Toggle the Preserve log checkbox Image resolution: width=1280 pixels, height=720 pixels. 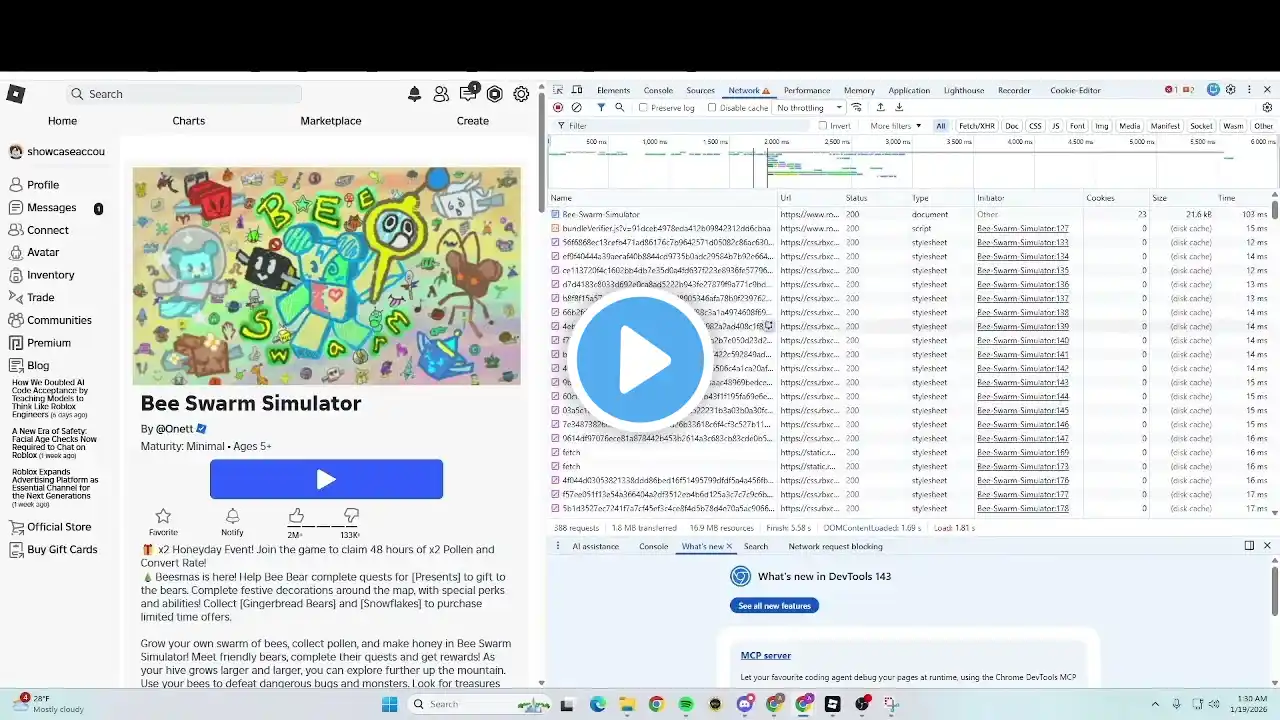click(x=643, y=108)
